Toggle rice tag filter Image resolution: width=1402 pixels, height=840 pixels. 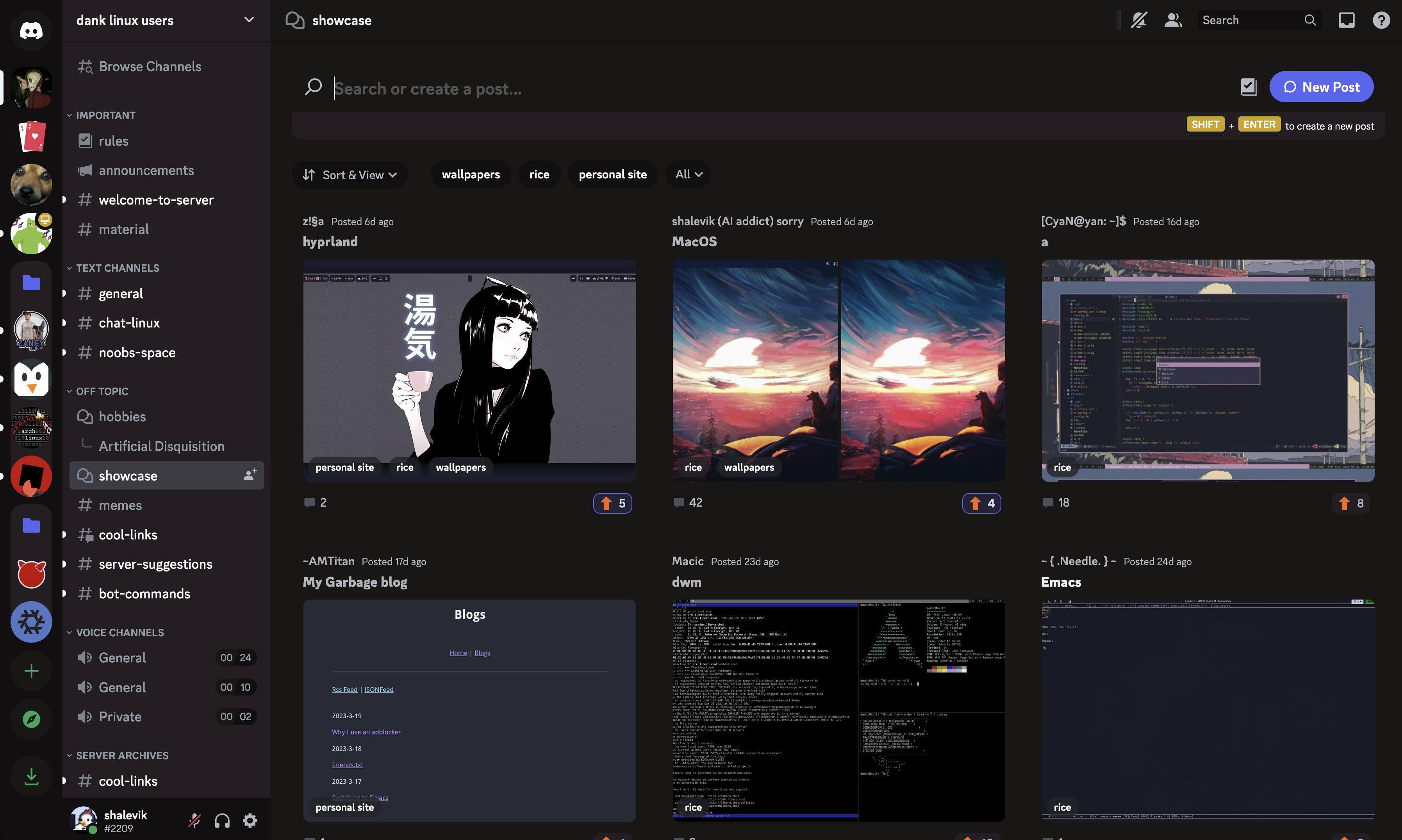(x=539, y=174)
